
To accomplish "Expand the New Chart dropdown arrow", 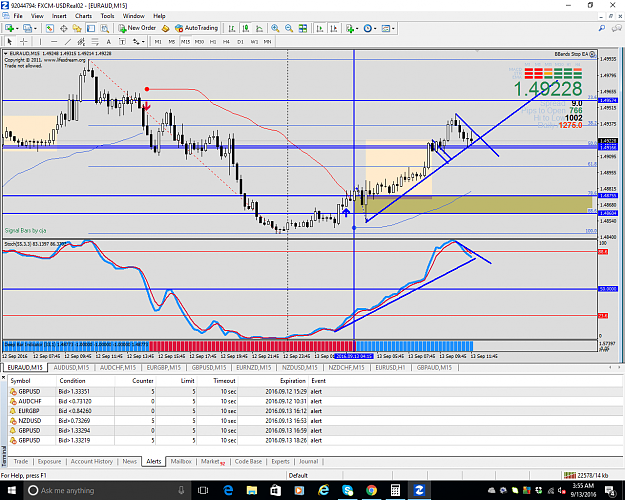I will [17, 29].
